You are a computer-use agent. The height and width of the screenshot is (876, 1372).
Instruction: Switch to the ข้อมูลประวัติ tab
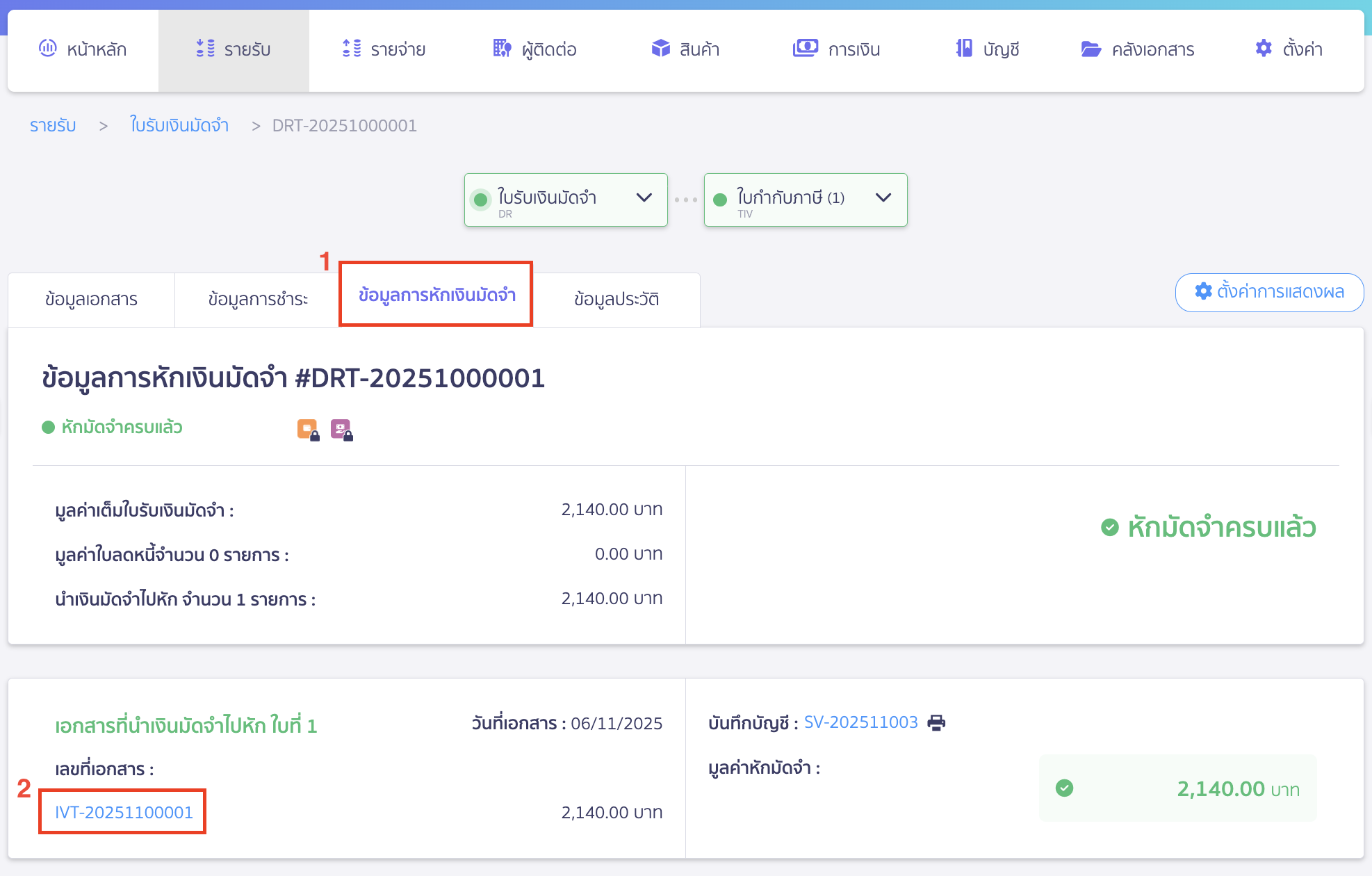pyautogui.click(x=616, y=300)
